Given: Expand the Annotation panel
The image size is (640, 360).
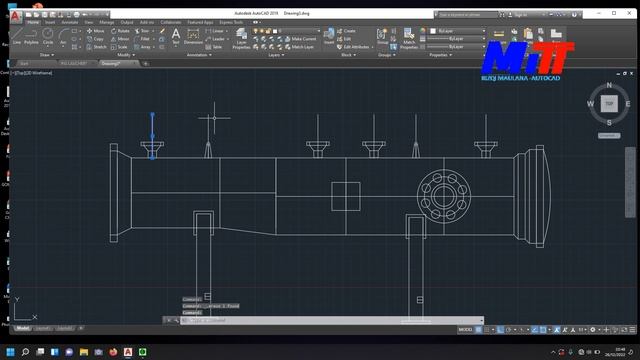Looking at the screenshot, I should (x=199, y=55).
